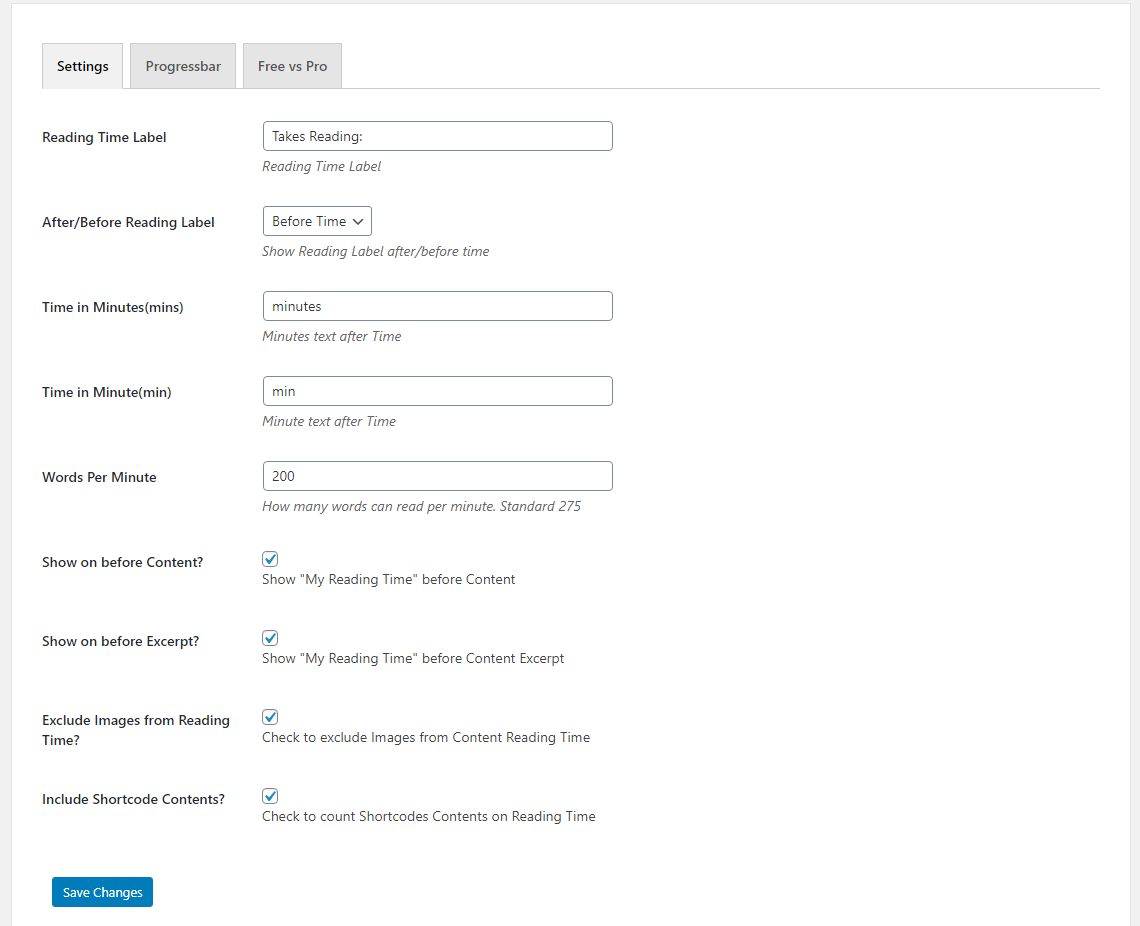Click the 'Check to count Shortcodes Contents' text
This screenshot has width=1140, height=926.
coord(429,816)
